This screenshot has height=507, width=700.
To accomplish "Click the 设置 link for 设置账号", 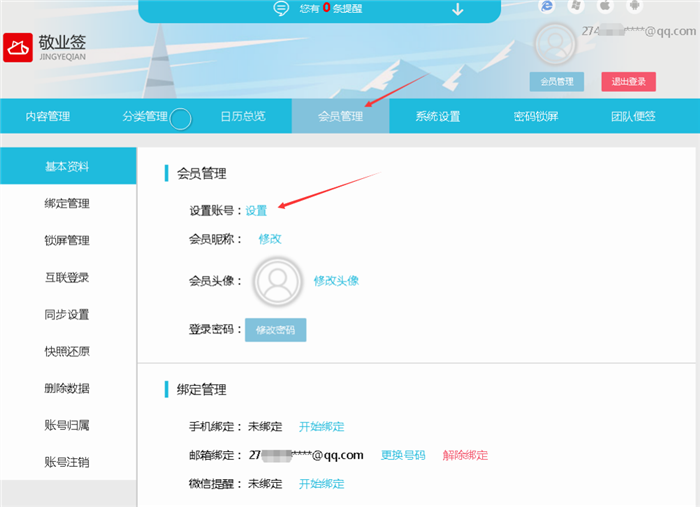I will pos(257,211).
